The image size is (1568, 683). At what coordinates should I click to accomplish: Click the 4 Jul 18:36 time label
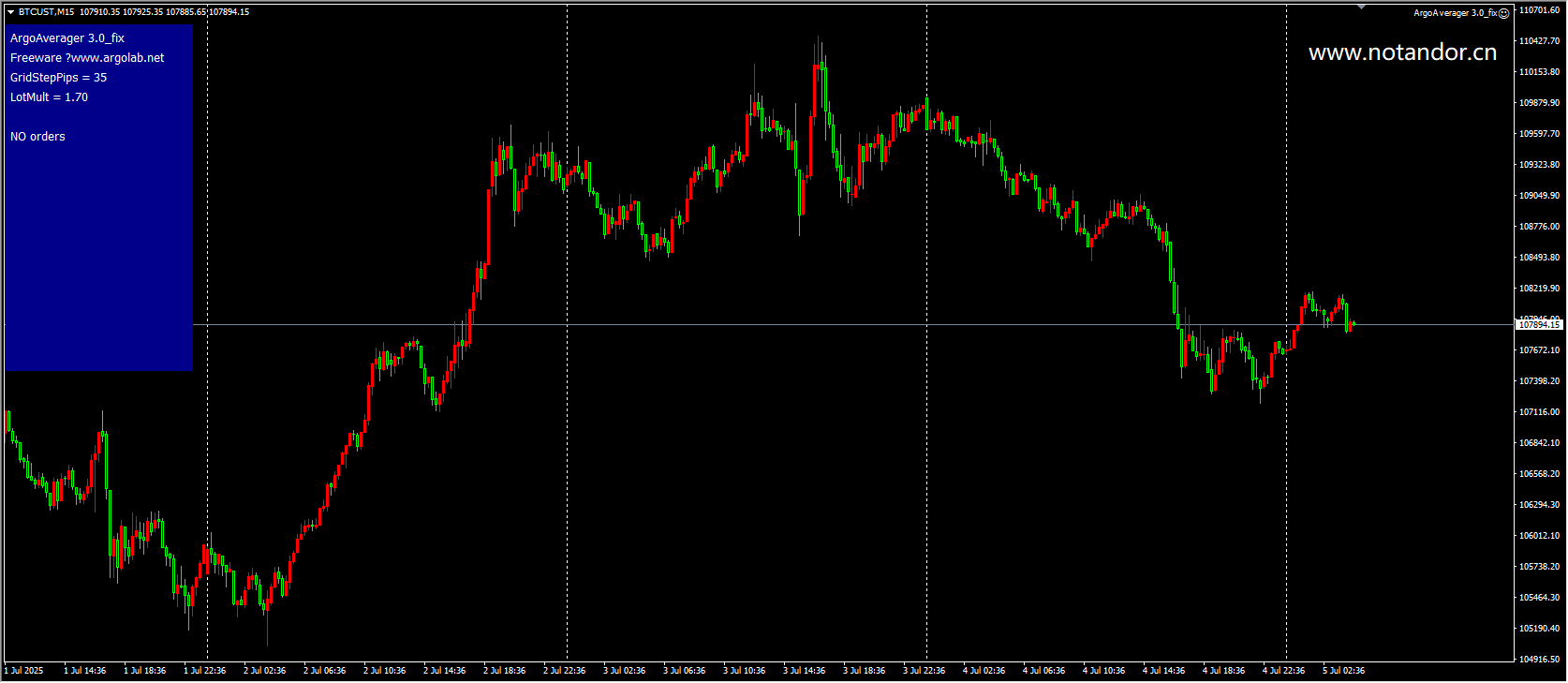1223,671
